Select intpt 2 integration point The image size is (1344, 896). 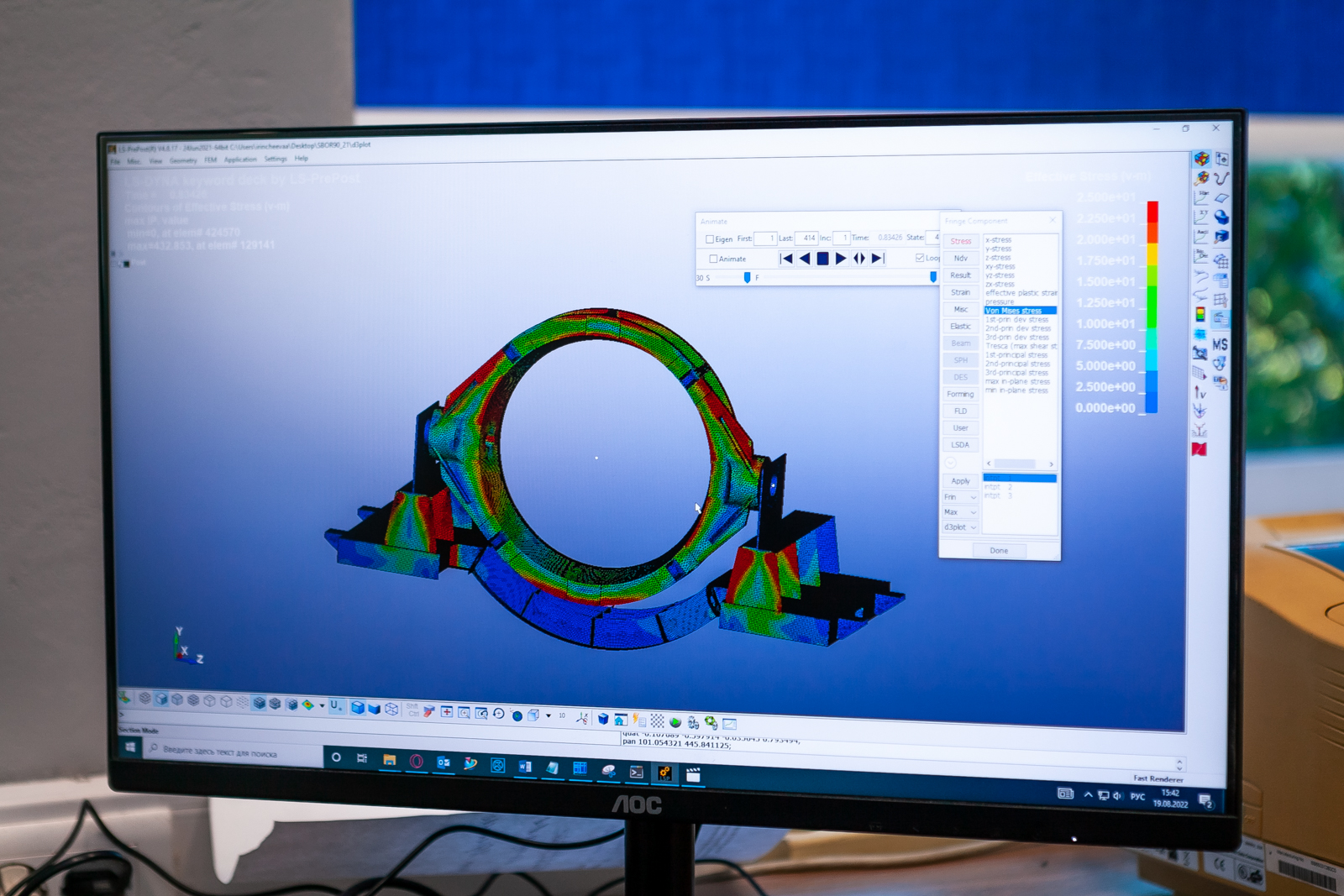pos(999,487)
